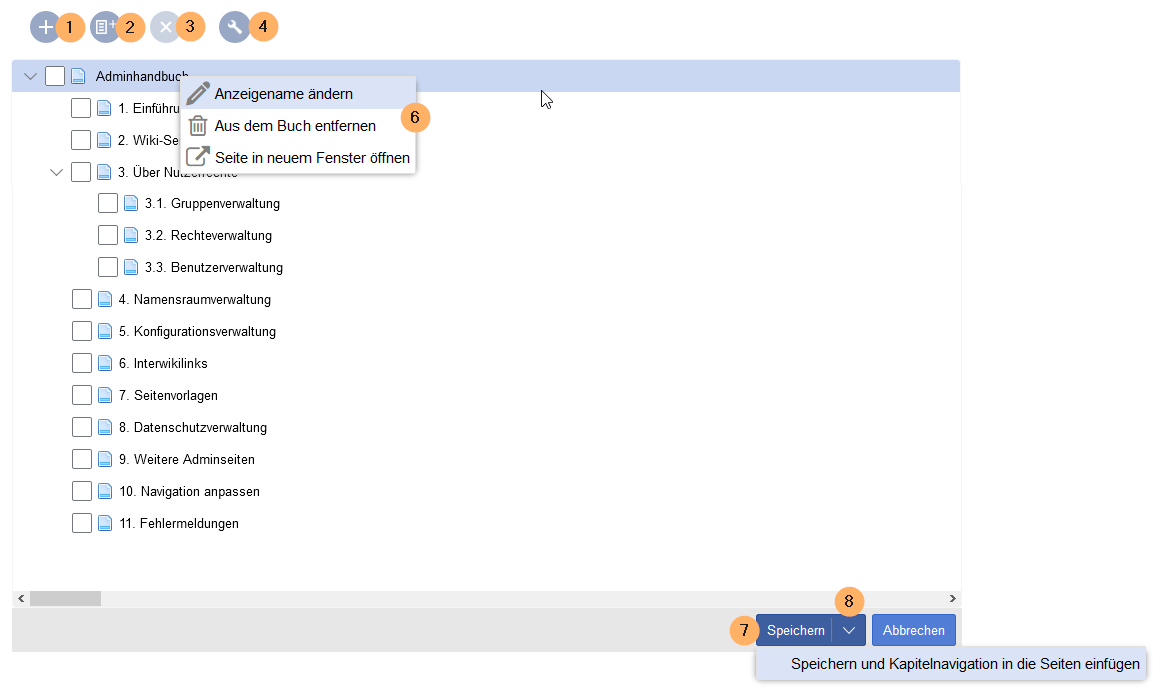Open the wrench metadata settings icon
This screenshot has height=700, width=1168.
(x=234, y=27)
